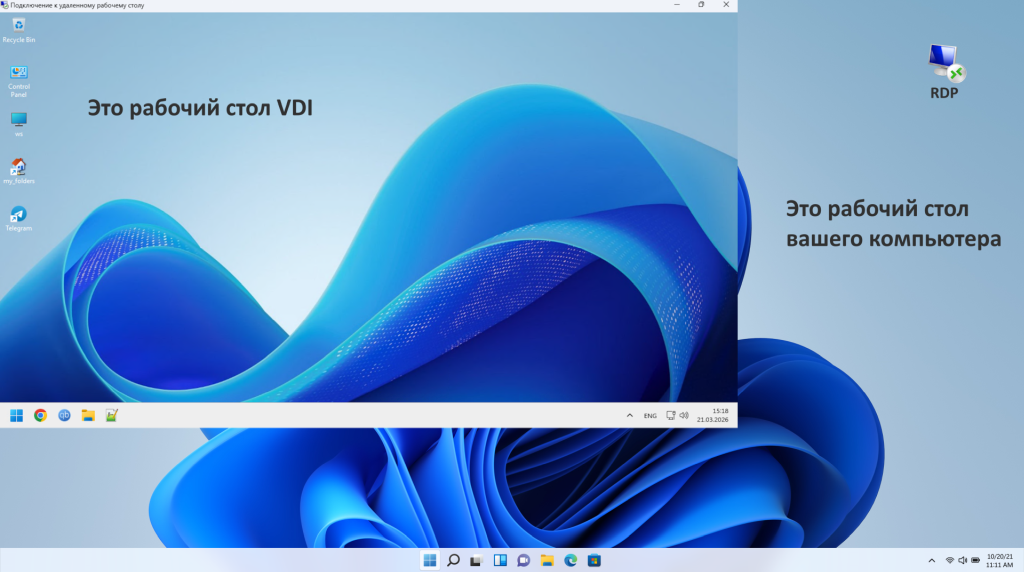The width and height of the screenshot is (1024, 572).
Task: Open Microsoft Edge on local taskbar
Action: [x=570, y=560]
